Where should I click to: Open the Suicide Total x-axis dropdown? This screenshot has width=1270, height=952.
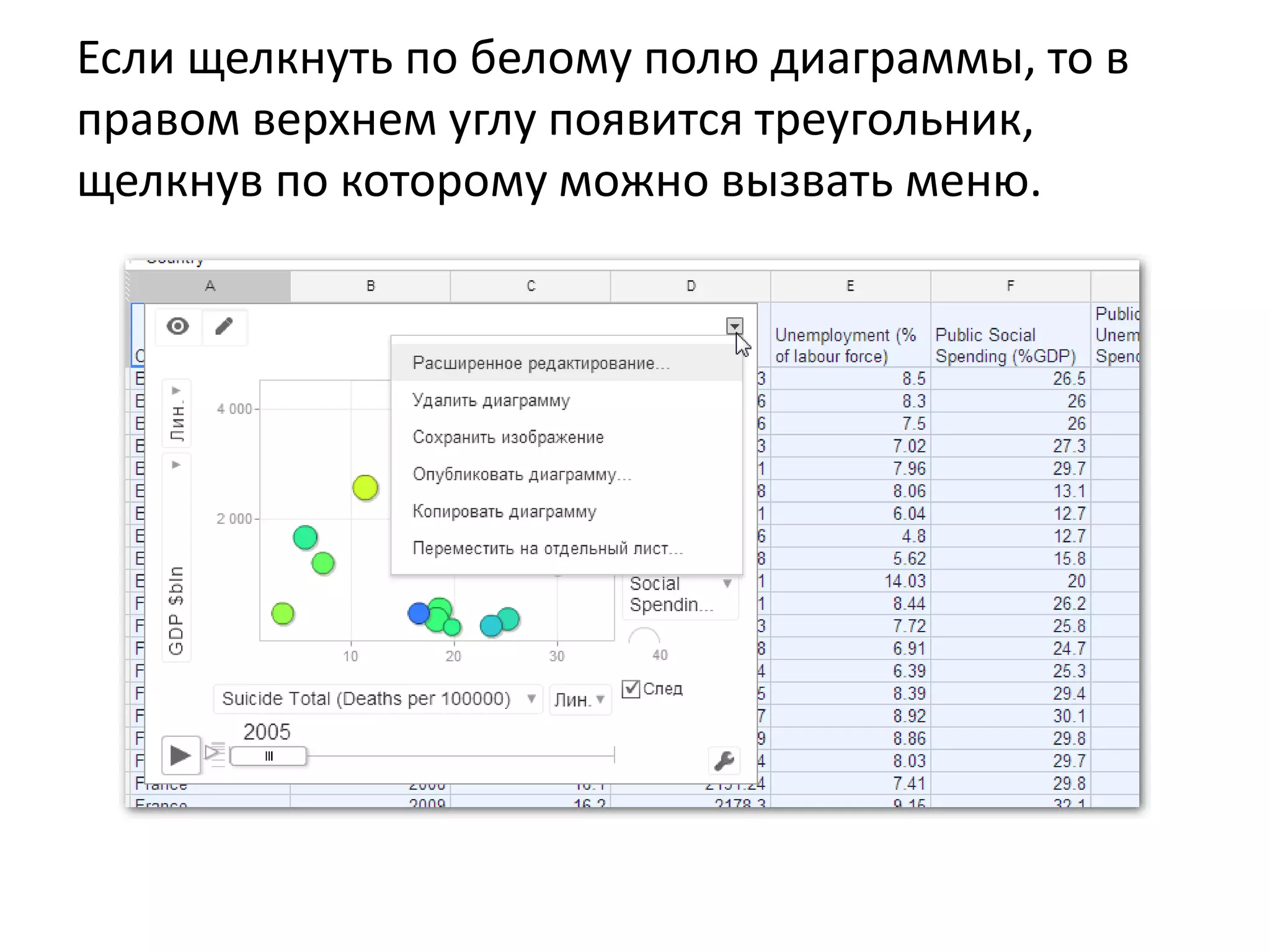(x=378, y=699)
